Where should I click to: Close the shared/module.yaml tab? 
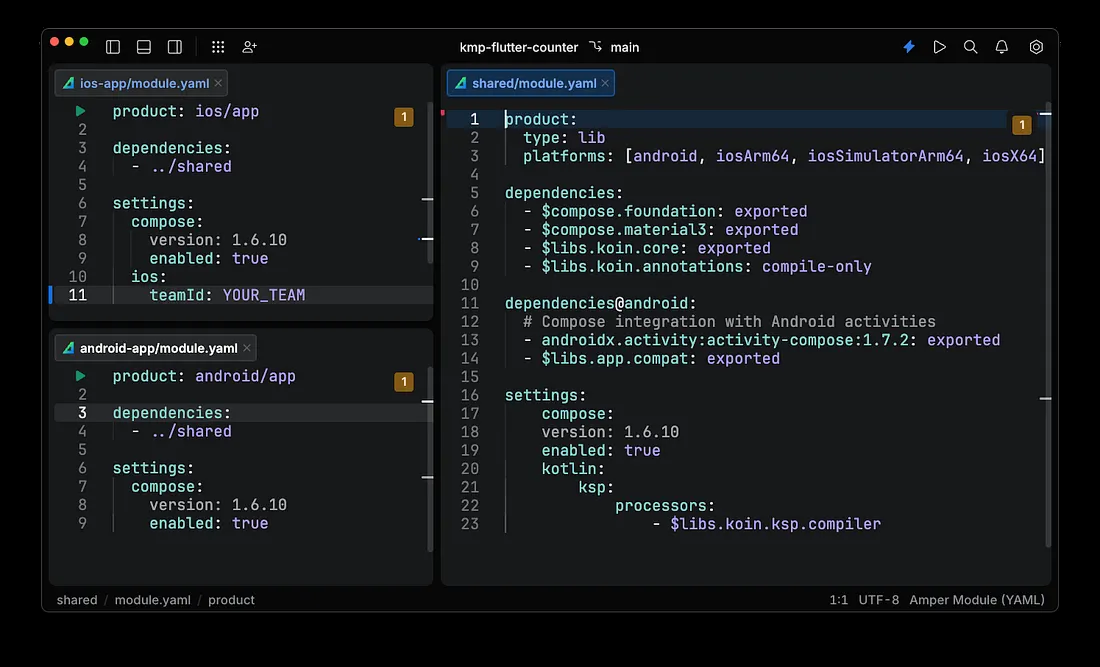(605, 83)
